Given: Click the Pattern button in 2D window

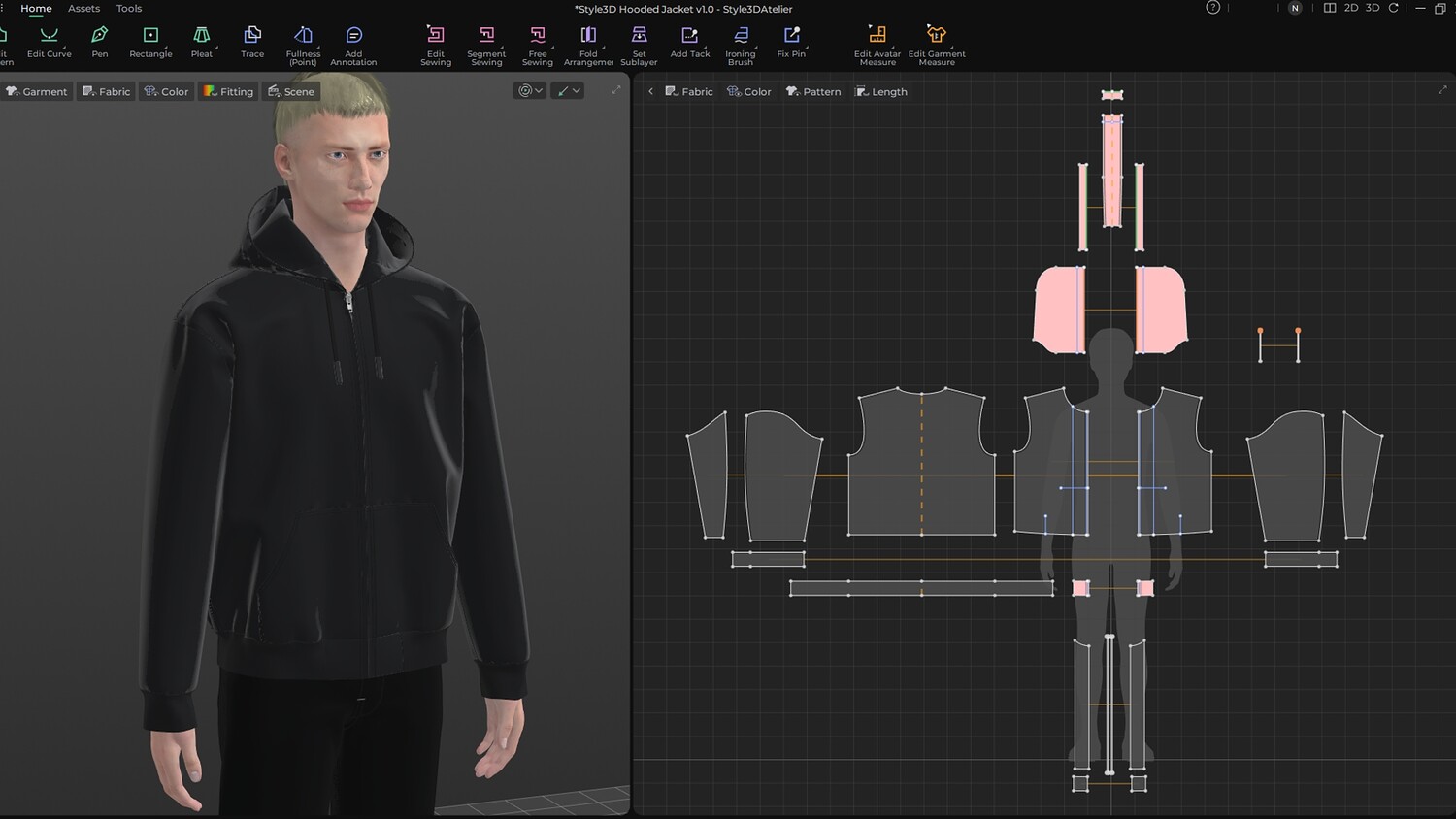Looking at the screenshot, I should point(813,91).
